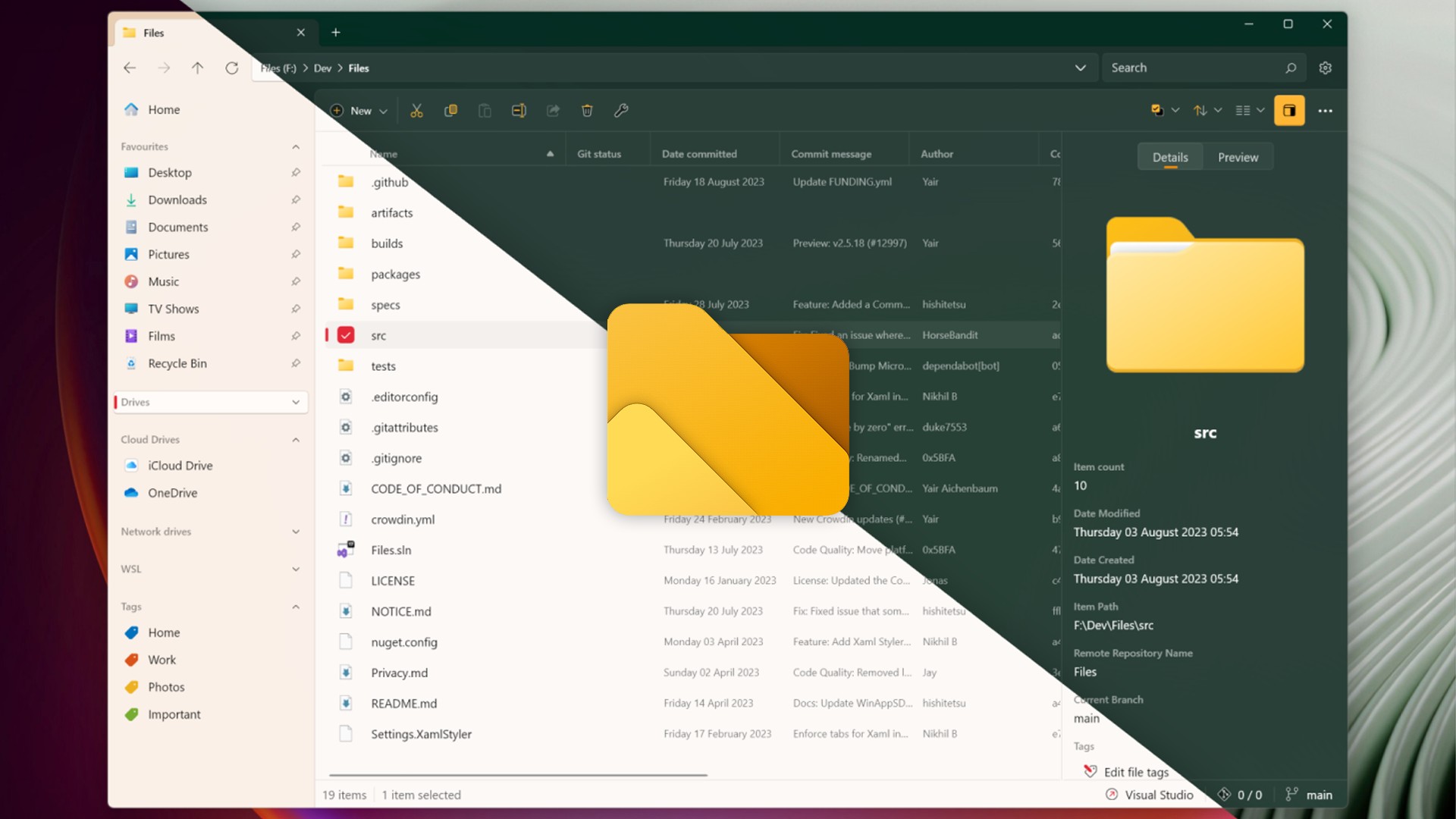1456x819 pixels.
Task: Open settings via the gear icon
Action: coord(1325,68)
